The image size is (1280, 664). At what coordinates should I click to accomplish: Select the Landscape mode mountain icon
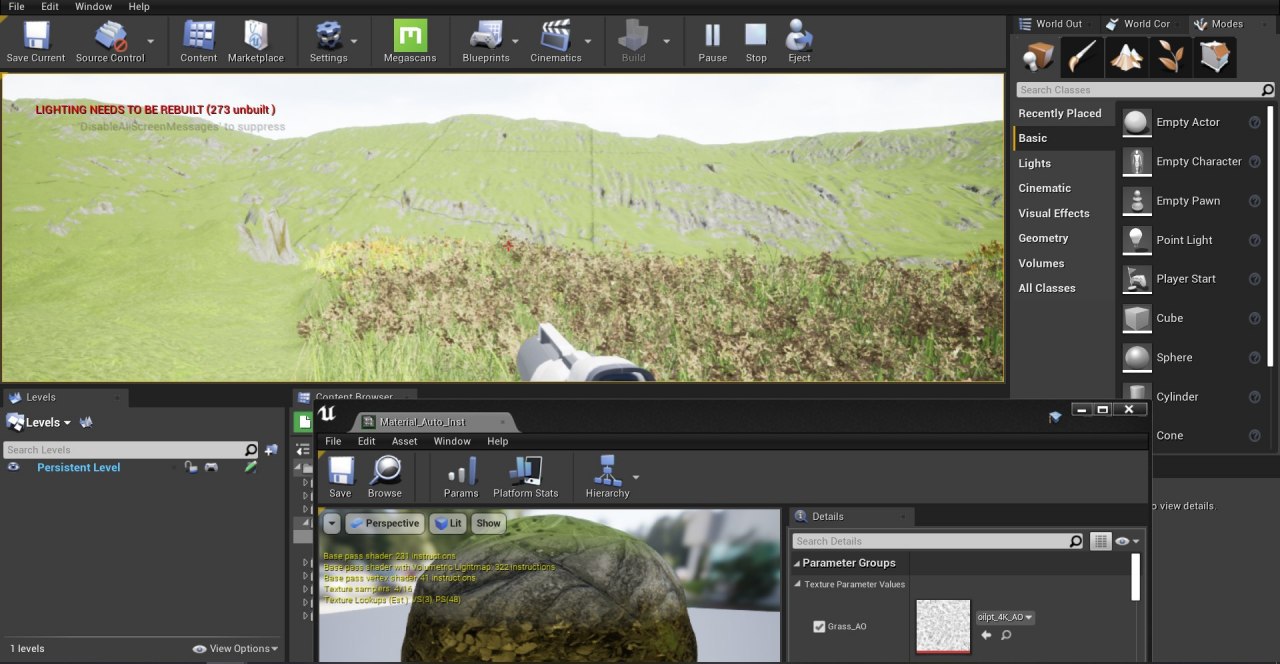(x=1127, y=57)
